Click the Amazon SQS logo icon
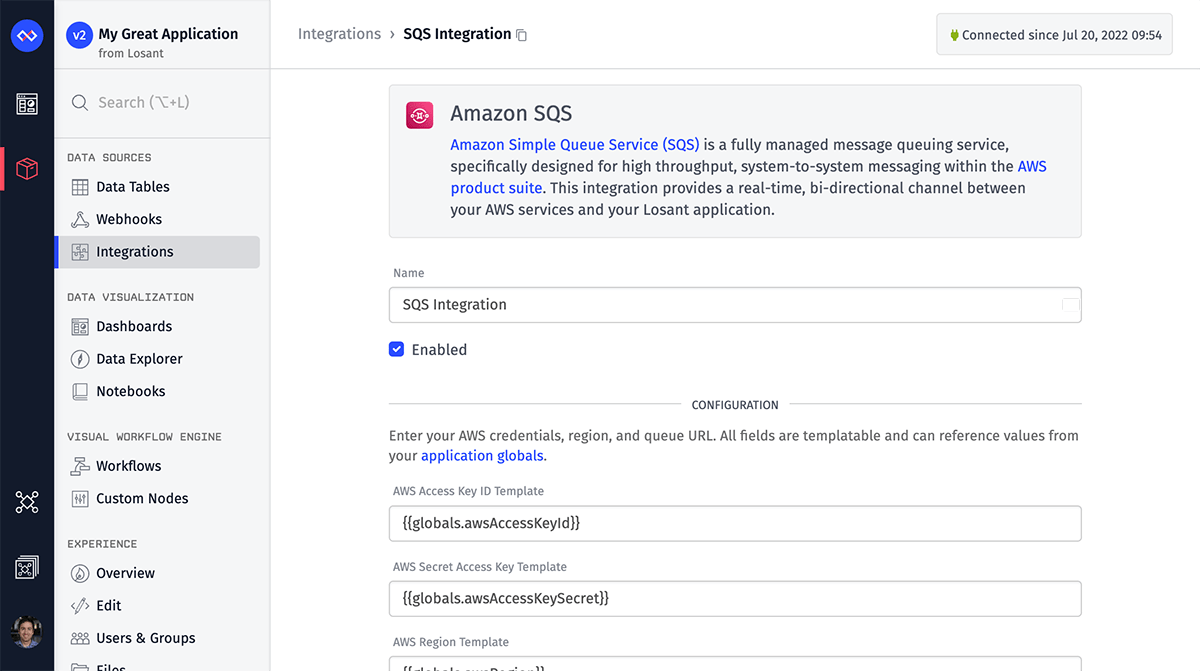The image size is (1200, 671). 419,115
